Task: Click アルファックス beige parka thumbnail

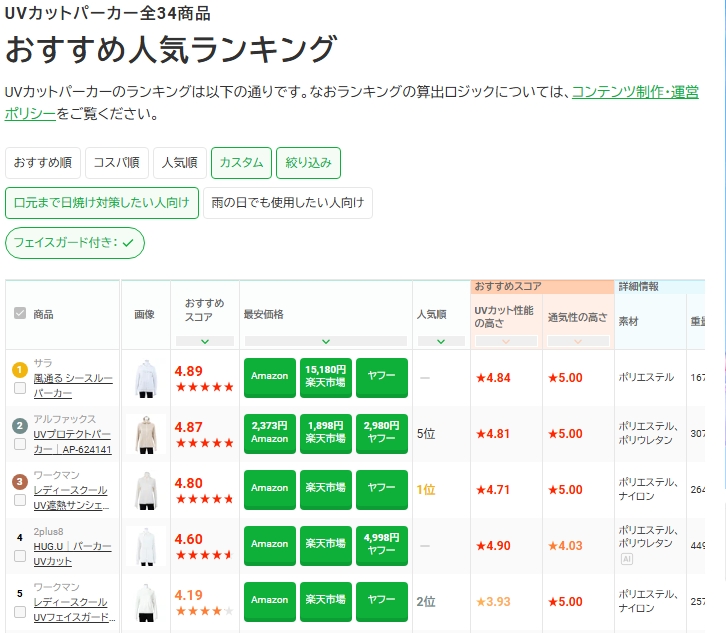Action: [x=146, y=434]
